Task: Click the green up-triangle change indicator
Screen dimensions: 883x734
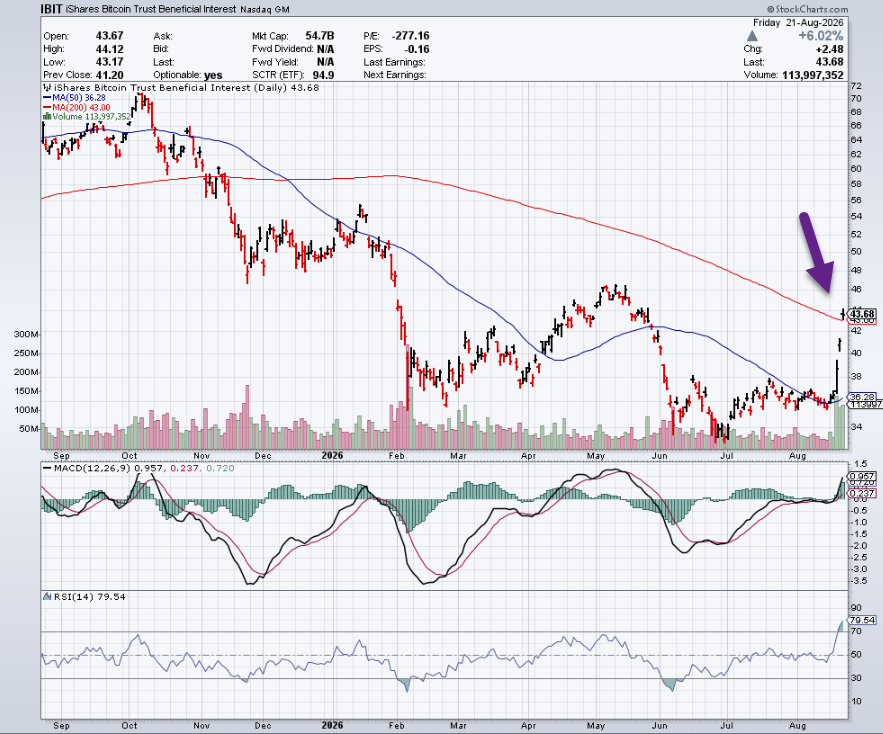Action: (751, 36)
